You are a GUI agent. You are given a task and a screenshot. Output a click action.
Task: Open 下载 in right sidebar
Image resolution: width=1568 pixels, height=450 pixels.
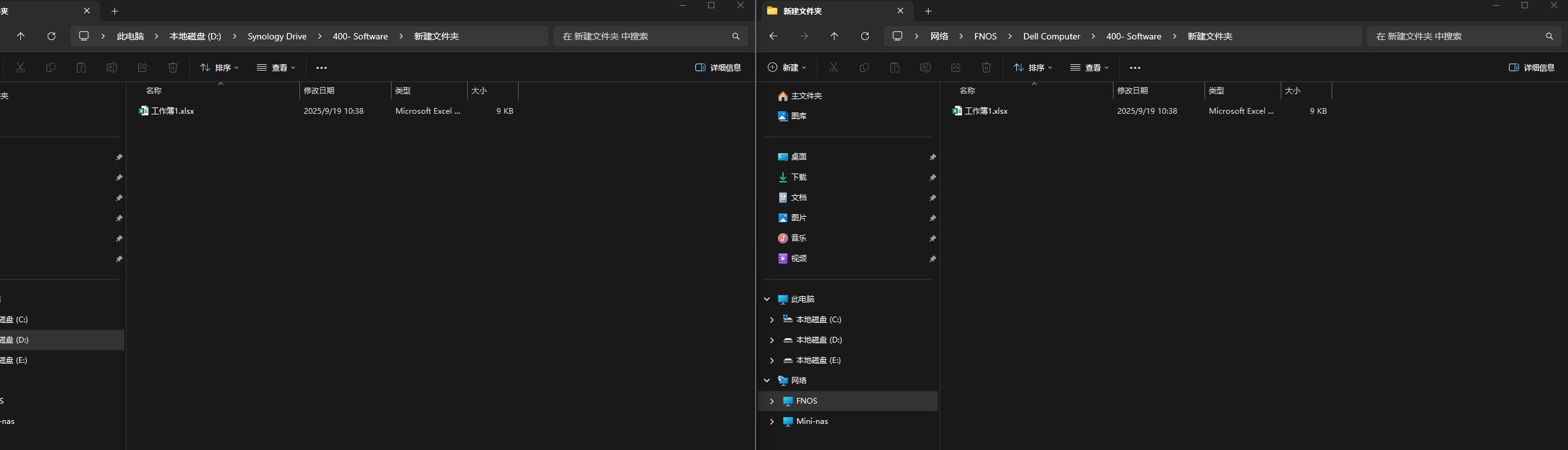pos(793,177)
